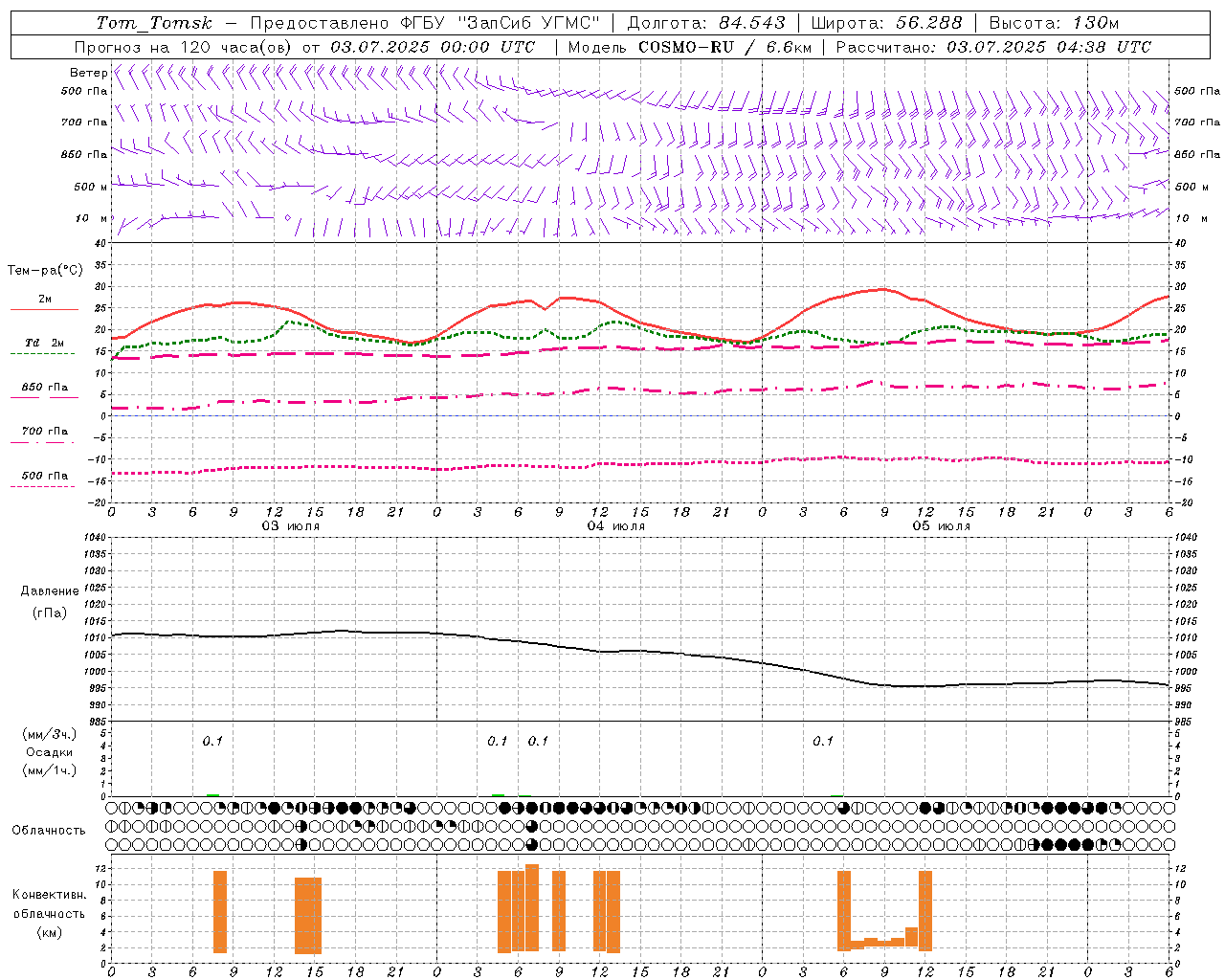Click the '03 июля' date label

291,526
